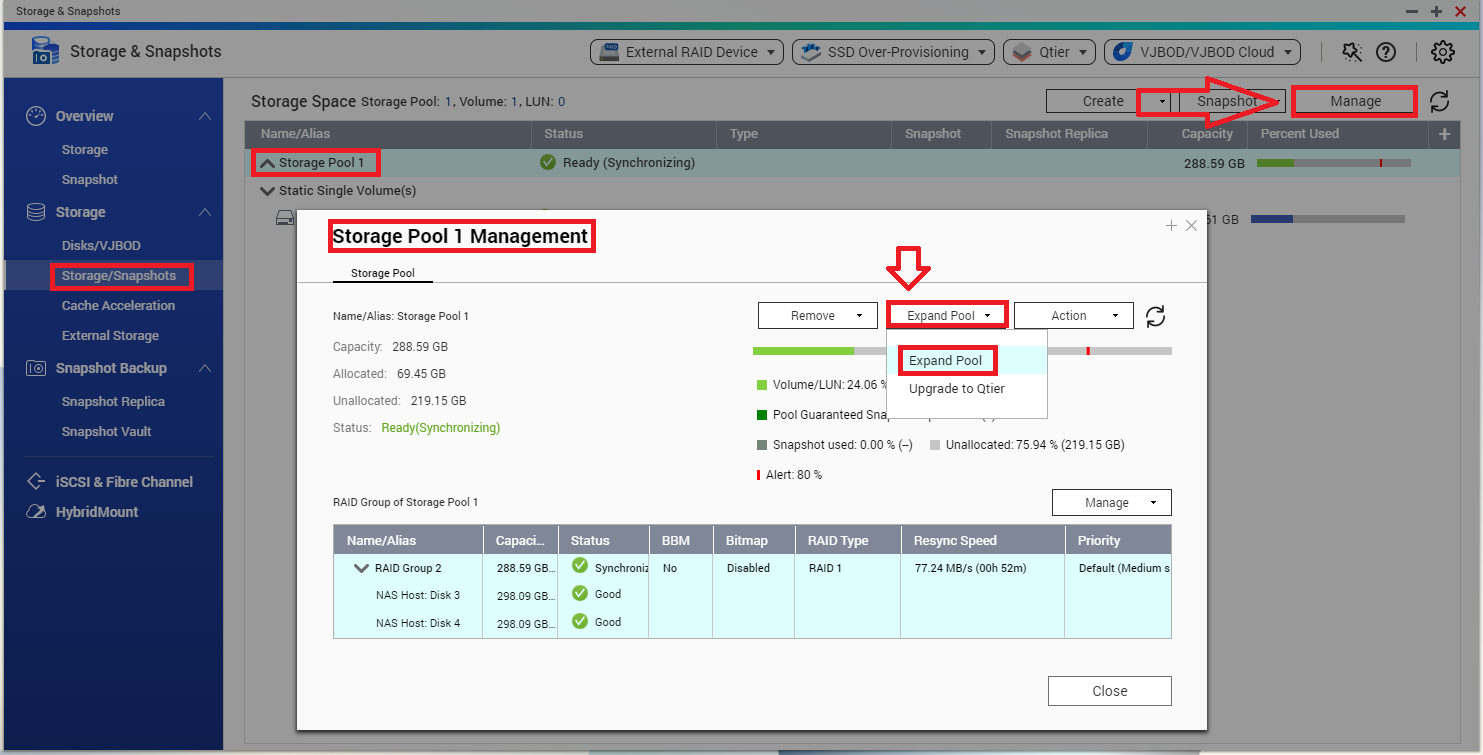
Task: Open the Remove dropdown in the dialog
Action: point(818,316)
